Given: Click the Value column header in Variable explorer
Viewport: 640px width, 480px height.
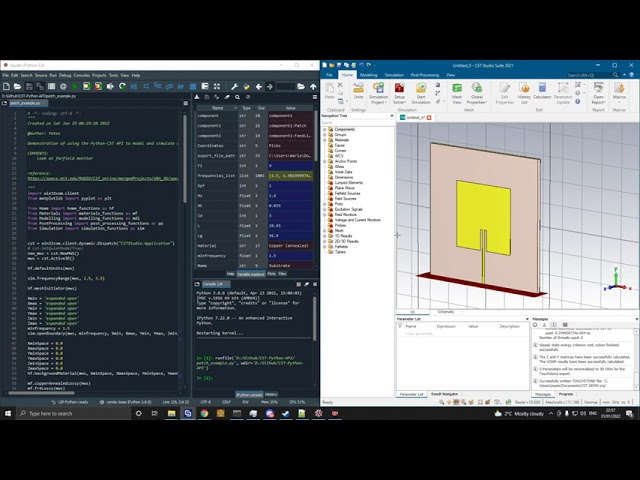Looking at the screenshot, I should tap(290, 108).
